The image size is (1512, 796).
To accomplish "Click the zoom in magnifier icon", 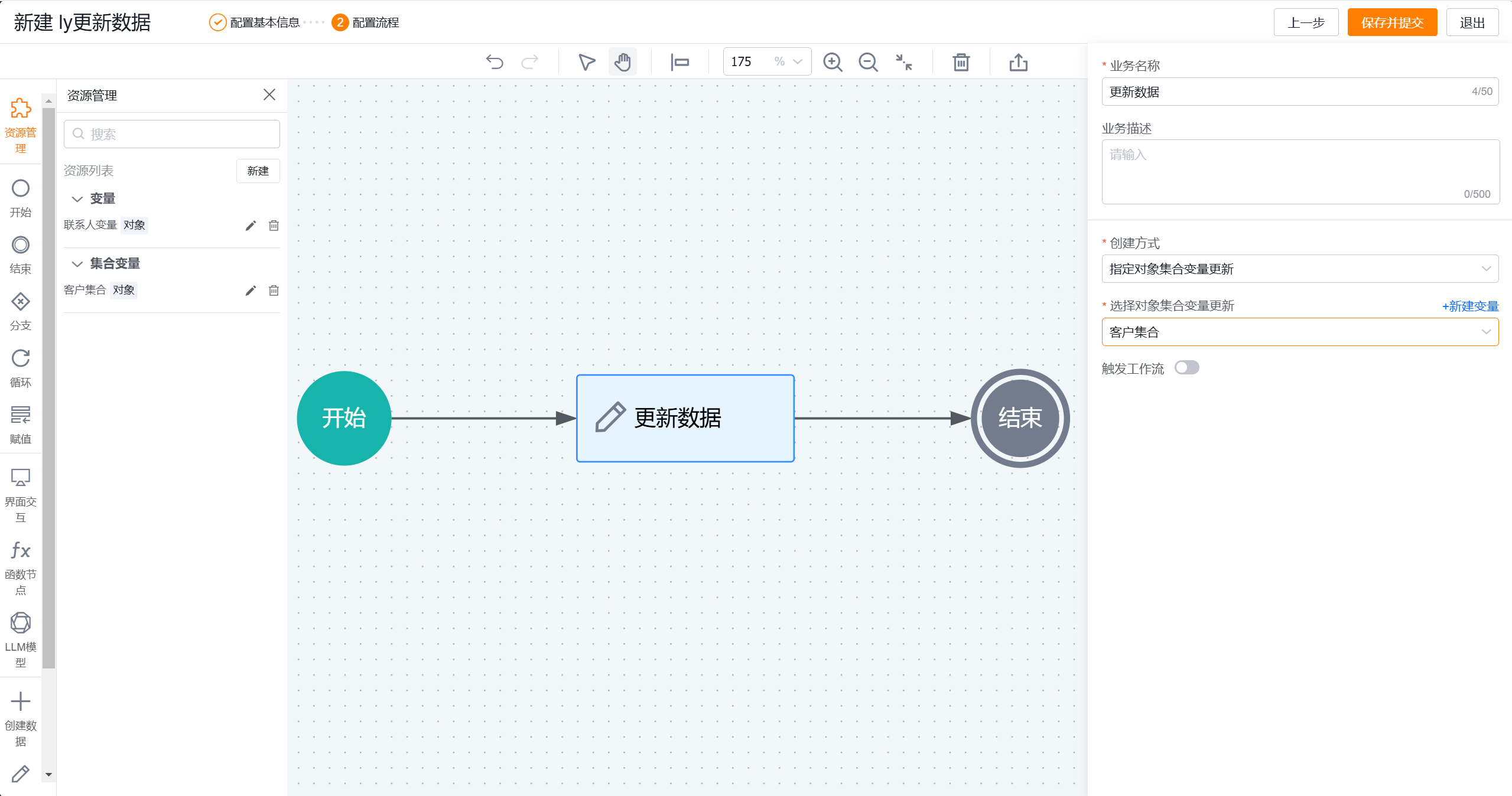I will (x=833, y=62).
